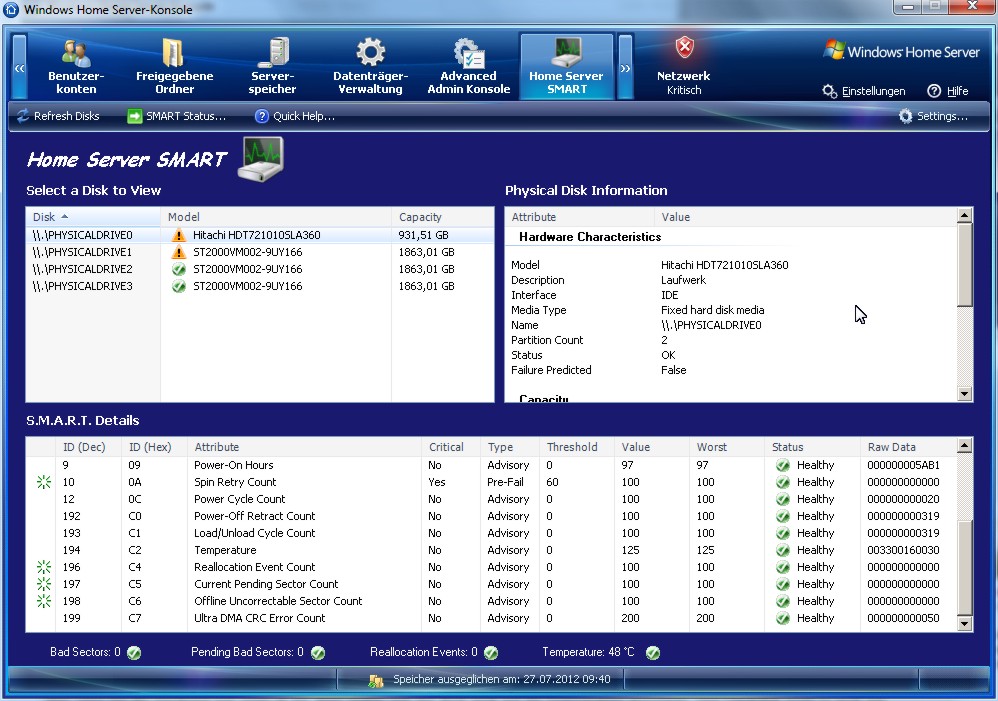
Task: Sort SMART details by the ID (Dec) column
Action: point(89,447)
